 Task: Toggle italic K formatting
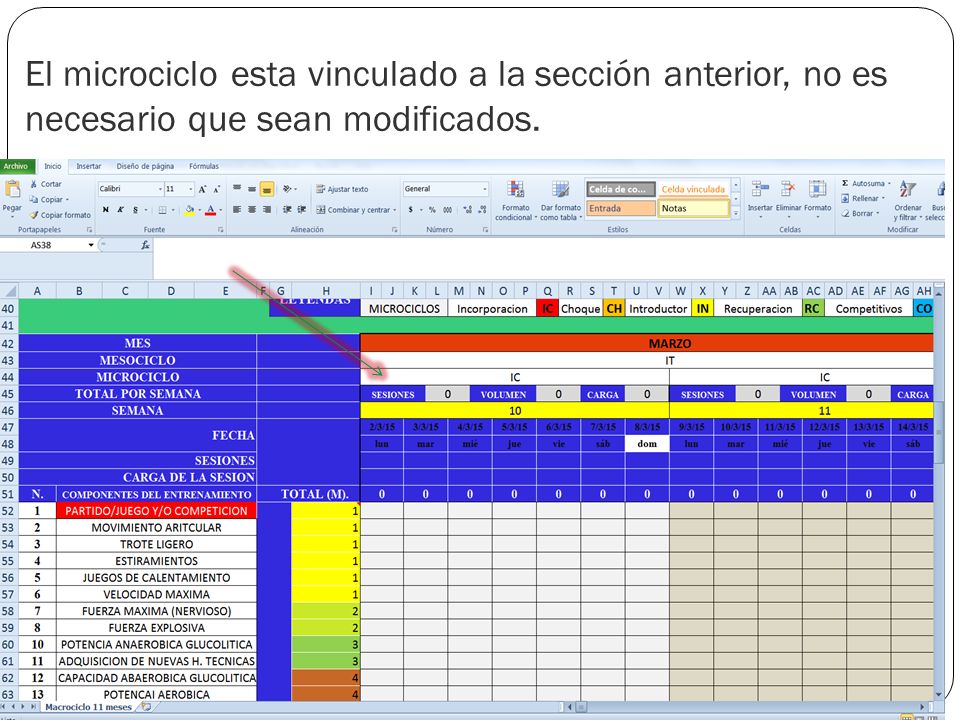120,210
